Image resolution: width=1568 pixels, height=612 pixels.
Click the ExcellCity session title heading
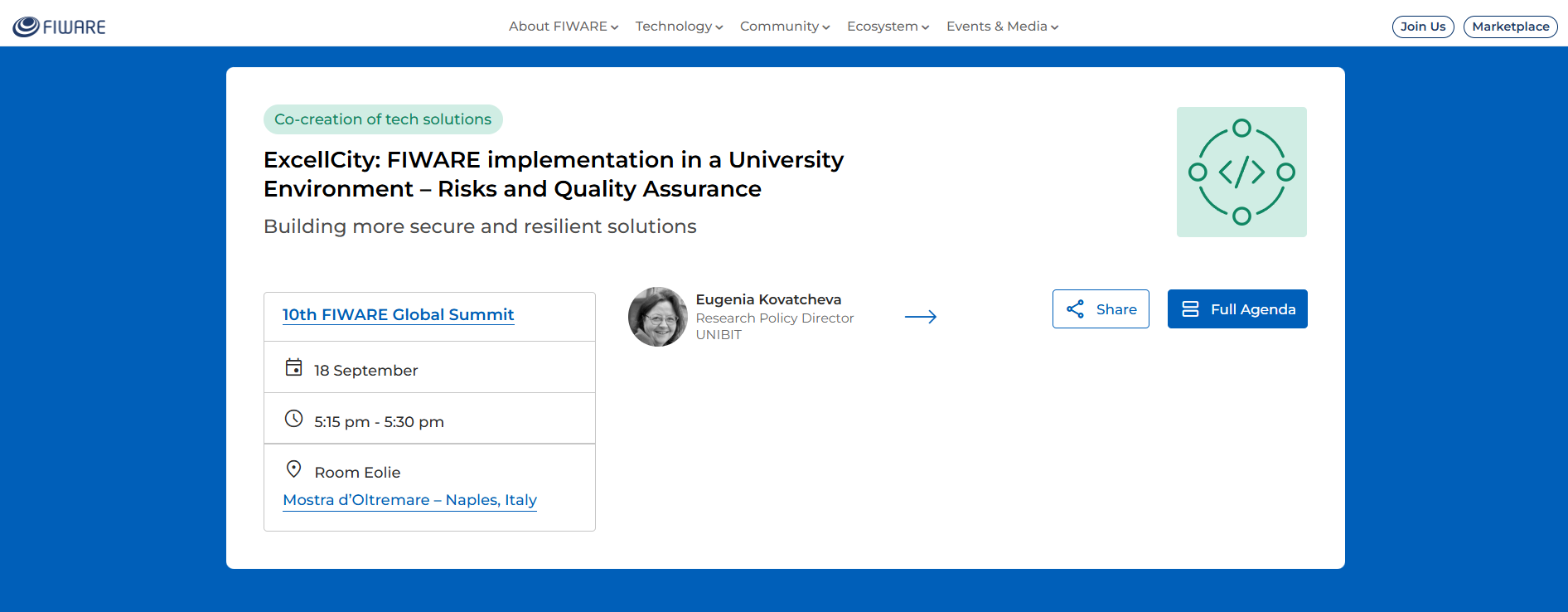(x=554, y=174)
